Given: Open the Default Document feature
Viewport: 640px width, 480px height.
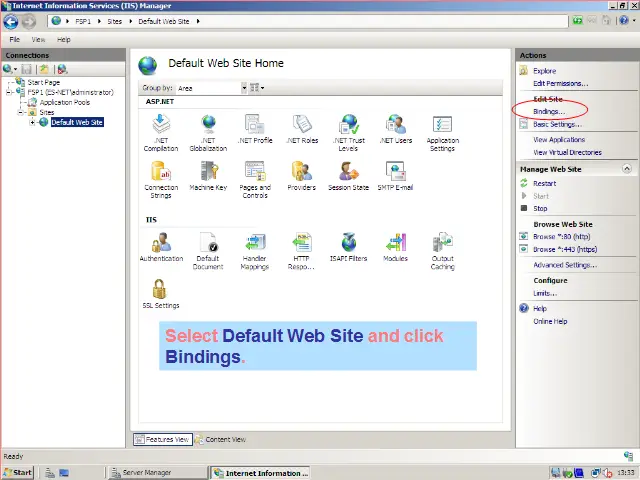Looking at the screenshot, I should [x=208, y=251].
